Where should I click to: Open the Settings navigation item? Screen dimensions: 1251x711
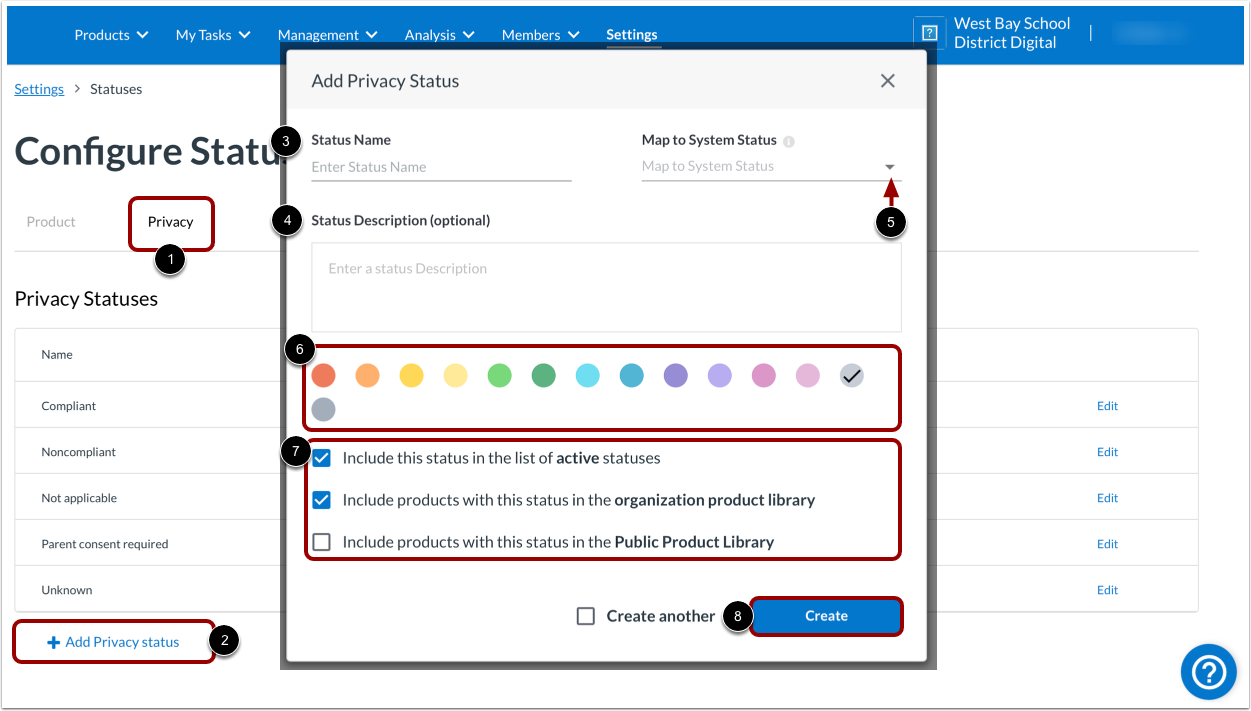(x=632, y=34)
